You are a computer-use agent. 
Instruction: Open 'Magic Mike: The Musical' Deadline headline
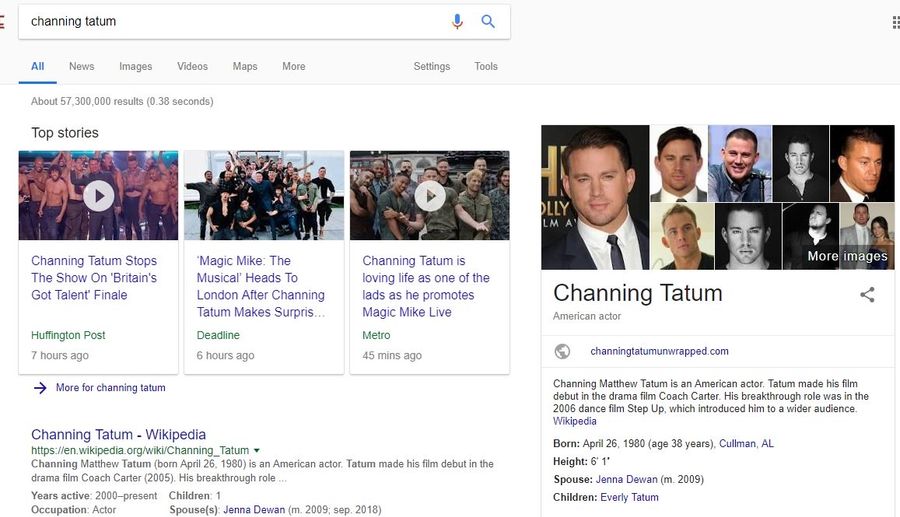[x=261, y=286]
